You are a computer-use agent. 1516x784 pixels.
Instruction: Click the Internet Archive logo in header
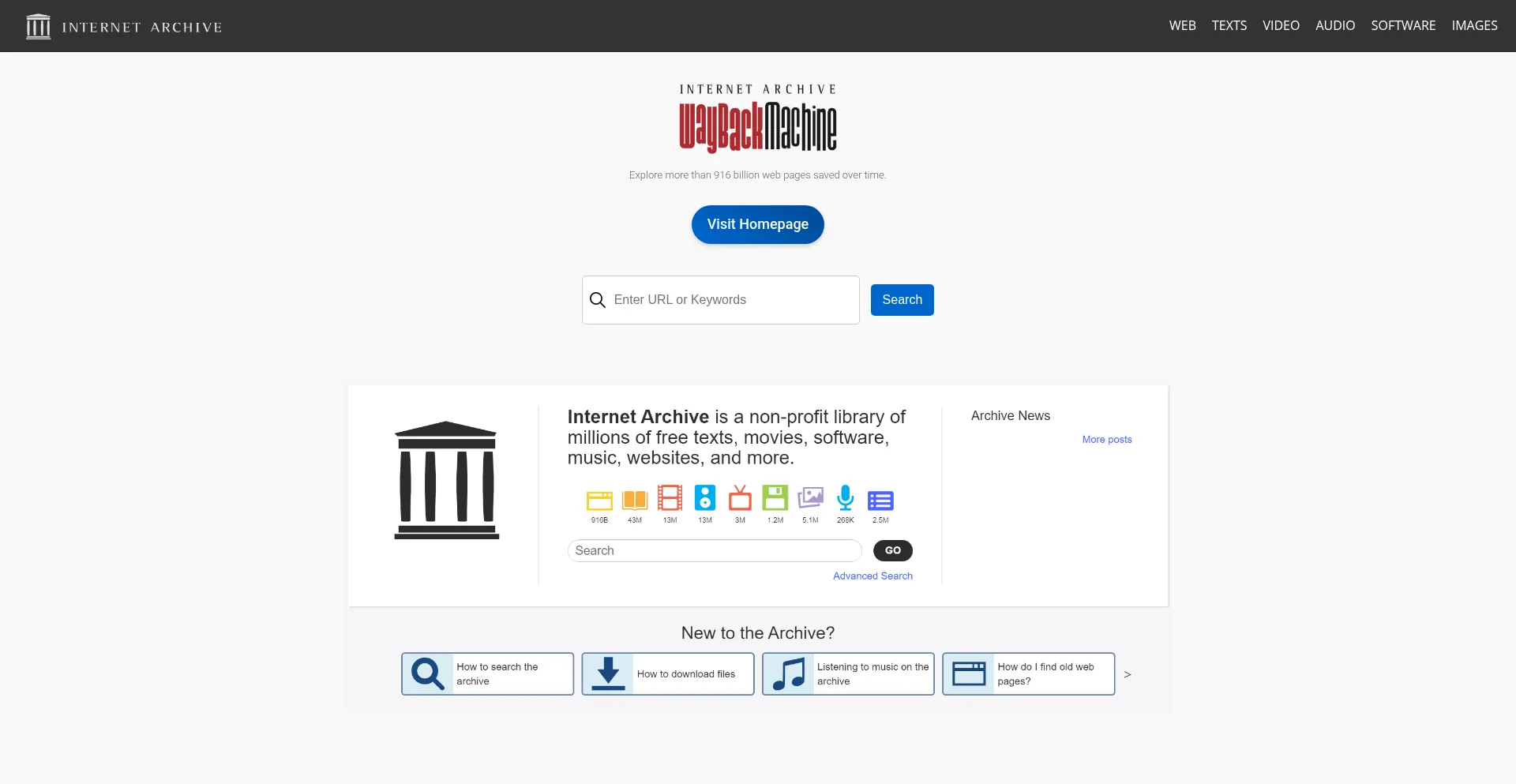(124, 27)
